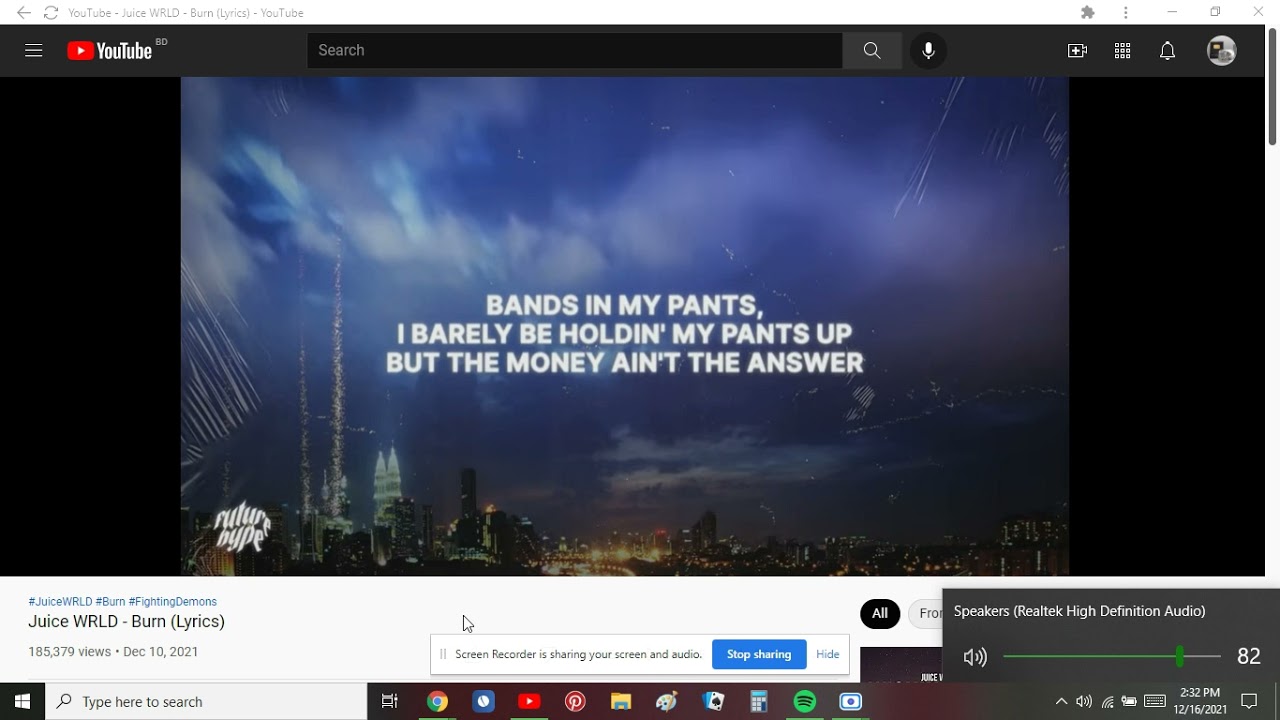Open the #JuiceWRLD hashtag link

[60, 602]
